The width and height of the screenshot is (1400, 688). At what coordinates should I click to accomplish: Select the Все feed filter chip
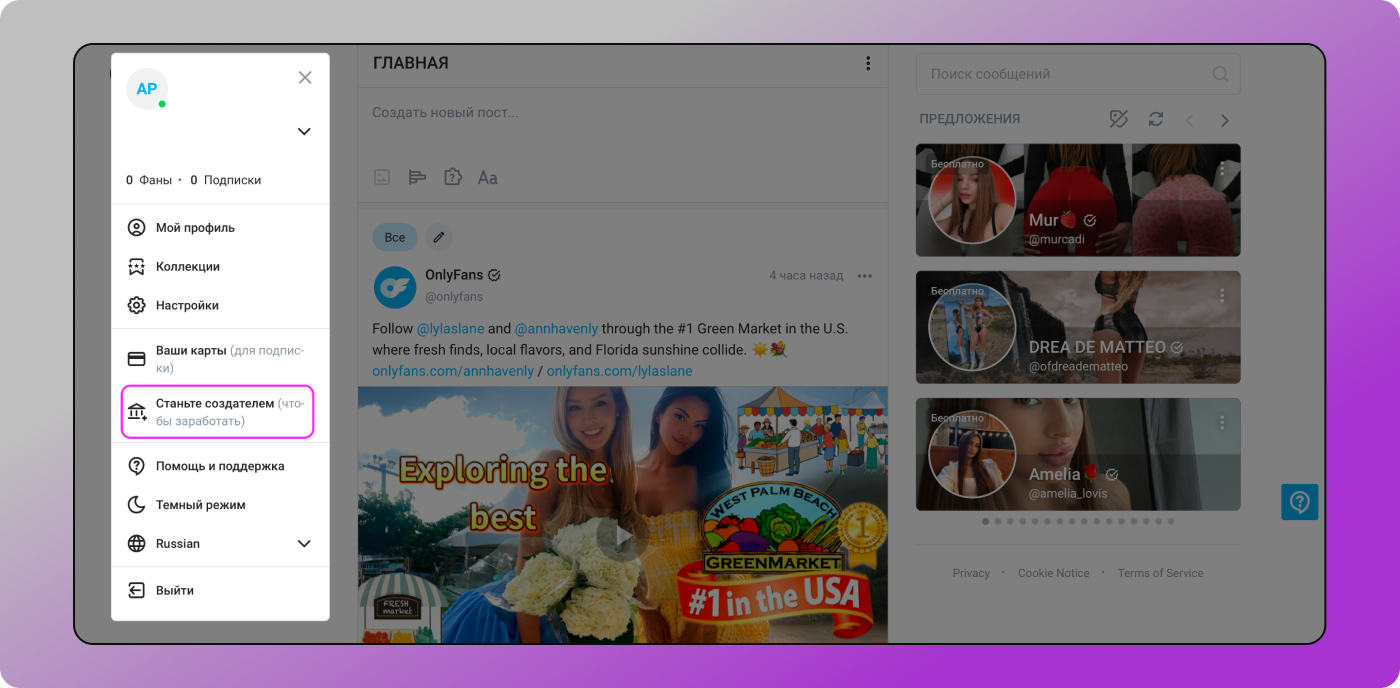(394, 237)
